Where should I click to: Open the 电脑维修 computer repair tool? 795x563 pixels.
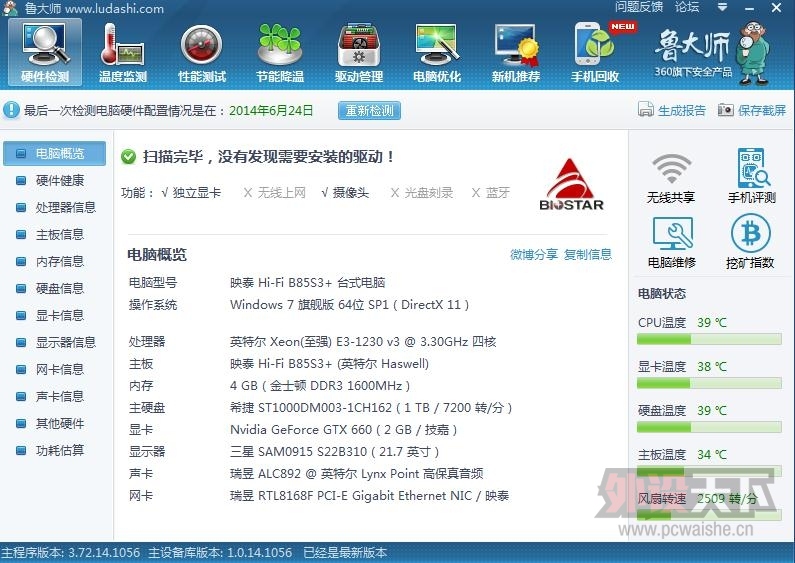point(672,242)
